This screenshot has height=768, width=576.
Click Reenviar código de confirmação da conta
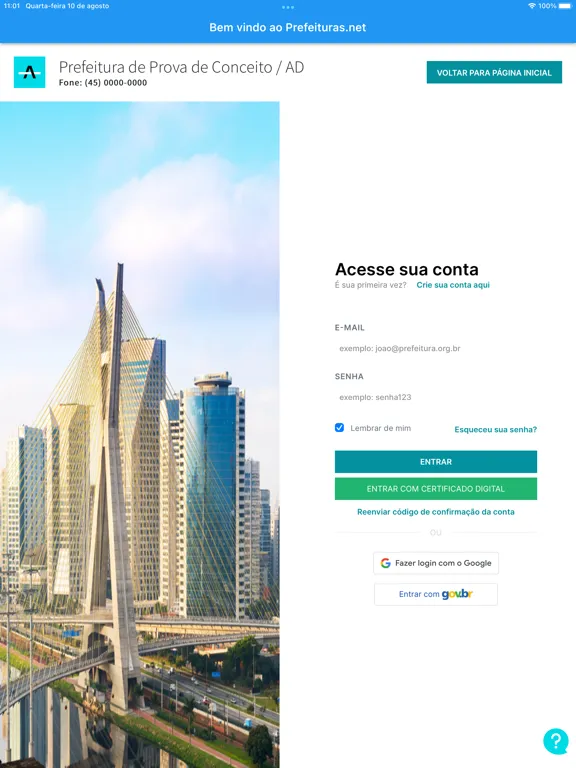tap(436, 512)
